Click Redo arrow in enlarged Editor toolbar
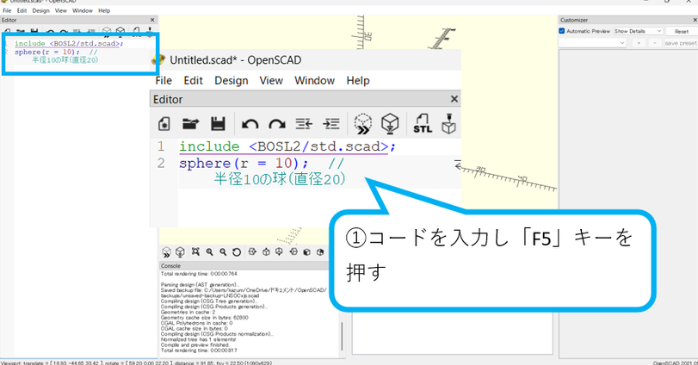This screenshot has width=698, height=365. click(x=277, y=124)
